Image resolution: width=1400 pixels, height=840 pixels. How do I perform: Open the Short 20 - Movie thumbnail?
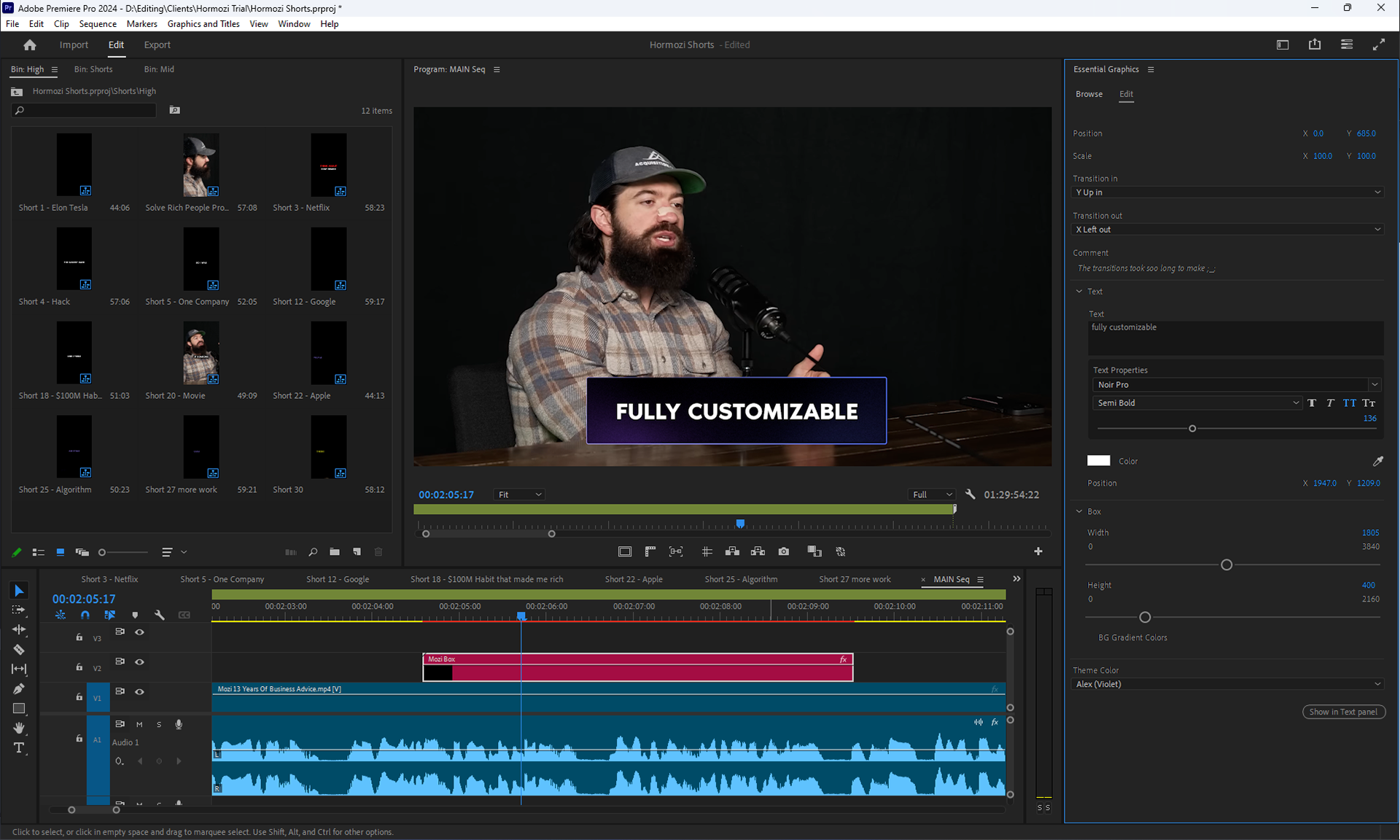tap(201, 353)
